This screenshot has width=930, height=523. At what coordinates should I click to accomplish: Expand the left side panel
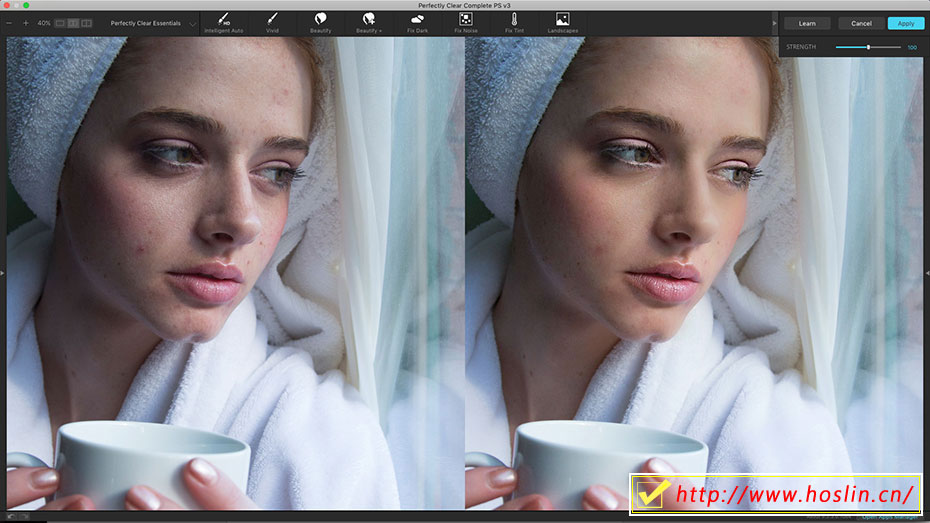(2, 273)
